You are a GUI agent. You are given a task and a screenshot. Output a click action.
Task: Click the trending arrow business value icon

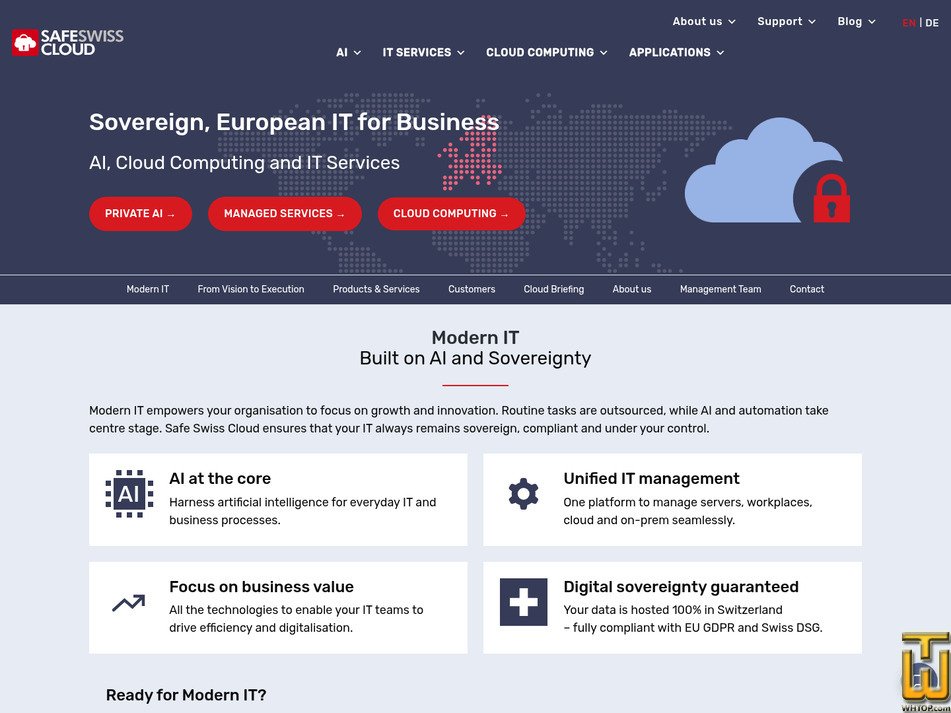tap(129, 602)
